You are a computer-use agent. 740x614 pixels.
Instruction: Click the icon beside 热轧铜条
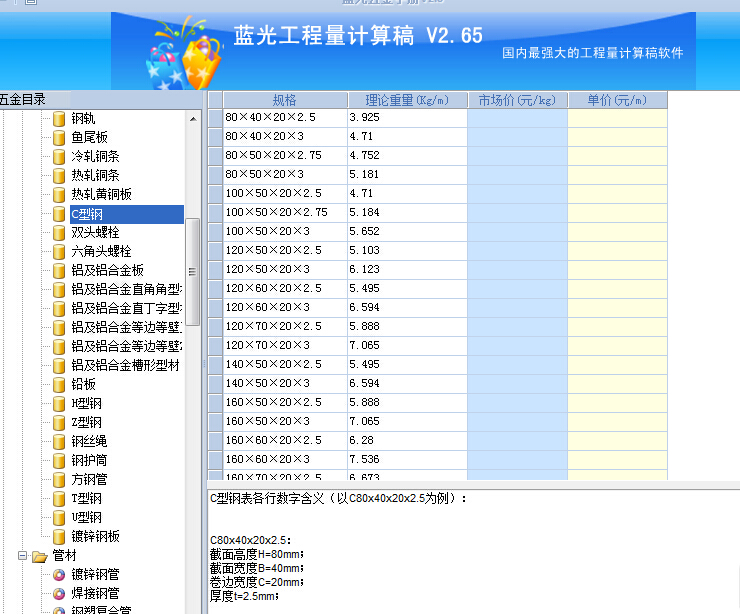(59, 176)
